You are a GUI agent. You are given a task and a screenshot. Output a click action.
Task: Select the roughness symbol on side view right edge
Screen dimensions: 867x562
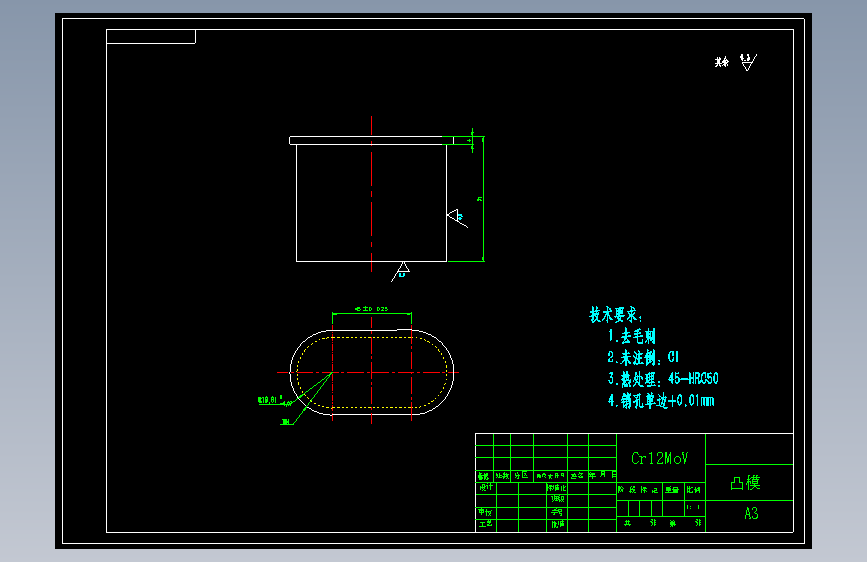457,217
